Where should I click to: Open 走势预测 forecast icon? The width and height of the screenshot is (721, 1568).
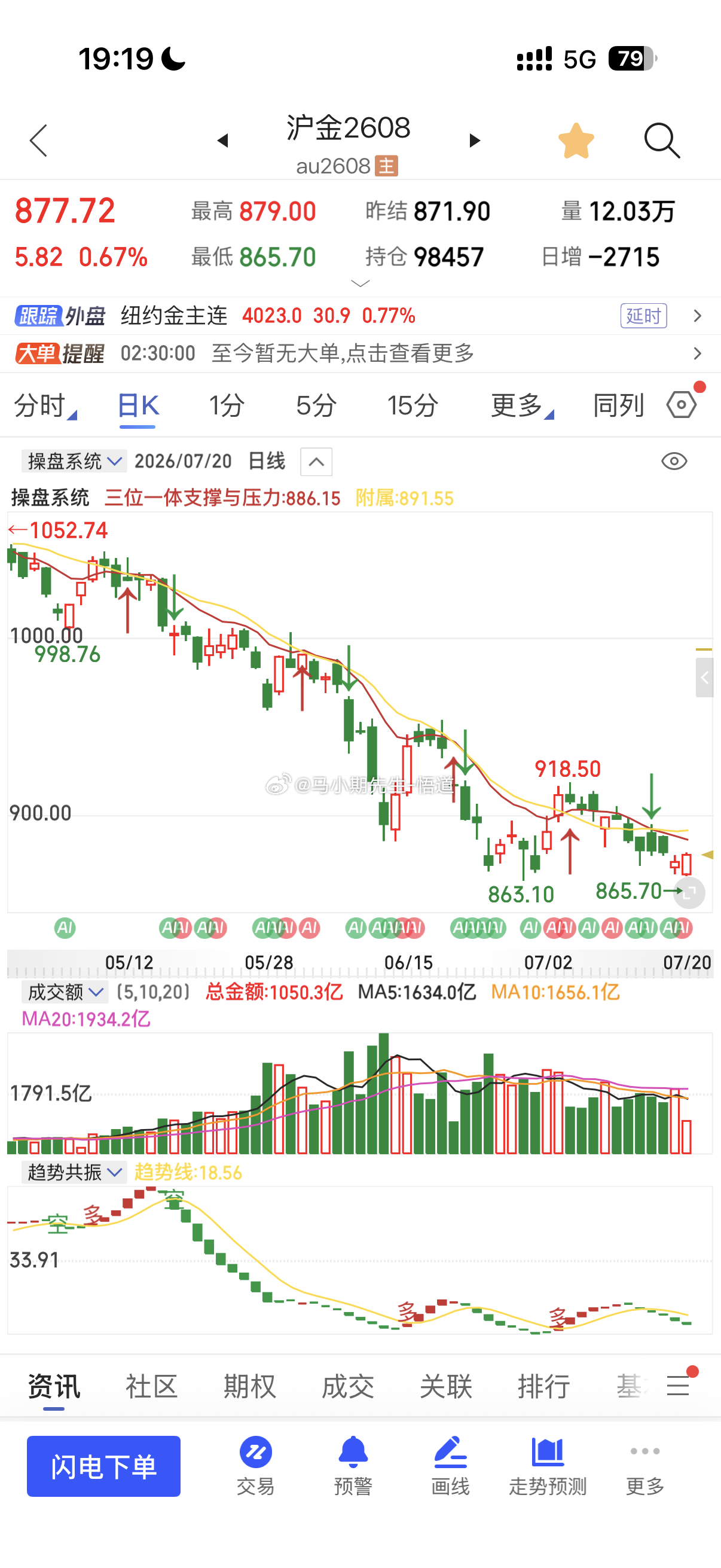pos(548,1466)
